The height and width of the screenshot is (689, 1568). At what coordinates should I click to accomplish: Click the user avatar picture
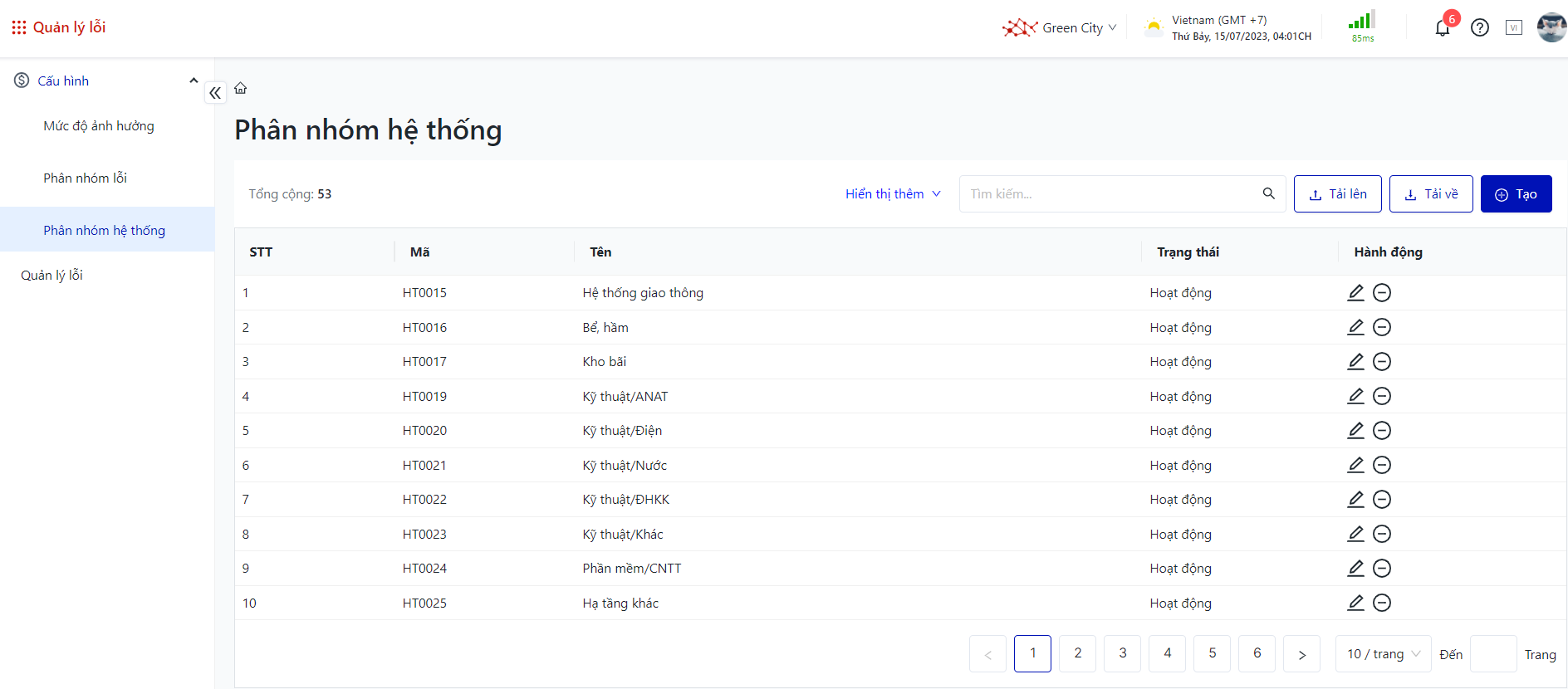1551,27
